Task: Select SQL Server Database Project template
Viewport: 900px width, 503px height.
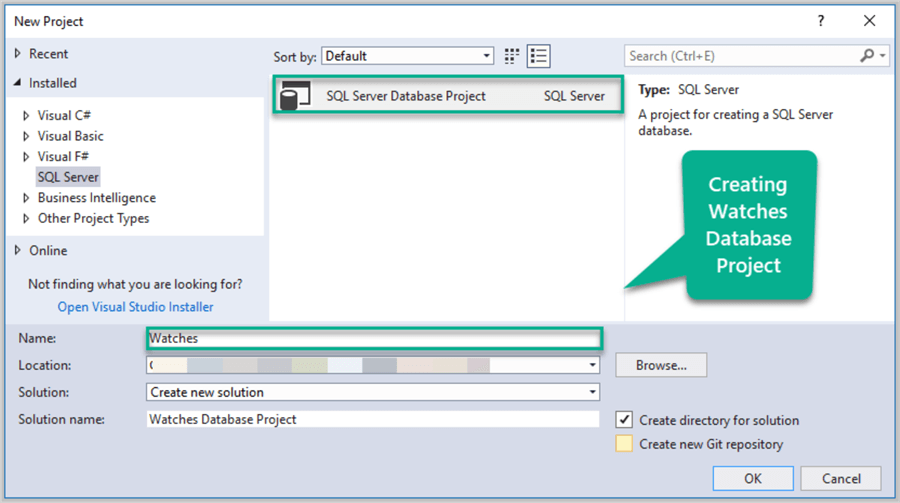Action: point(448,95)
